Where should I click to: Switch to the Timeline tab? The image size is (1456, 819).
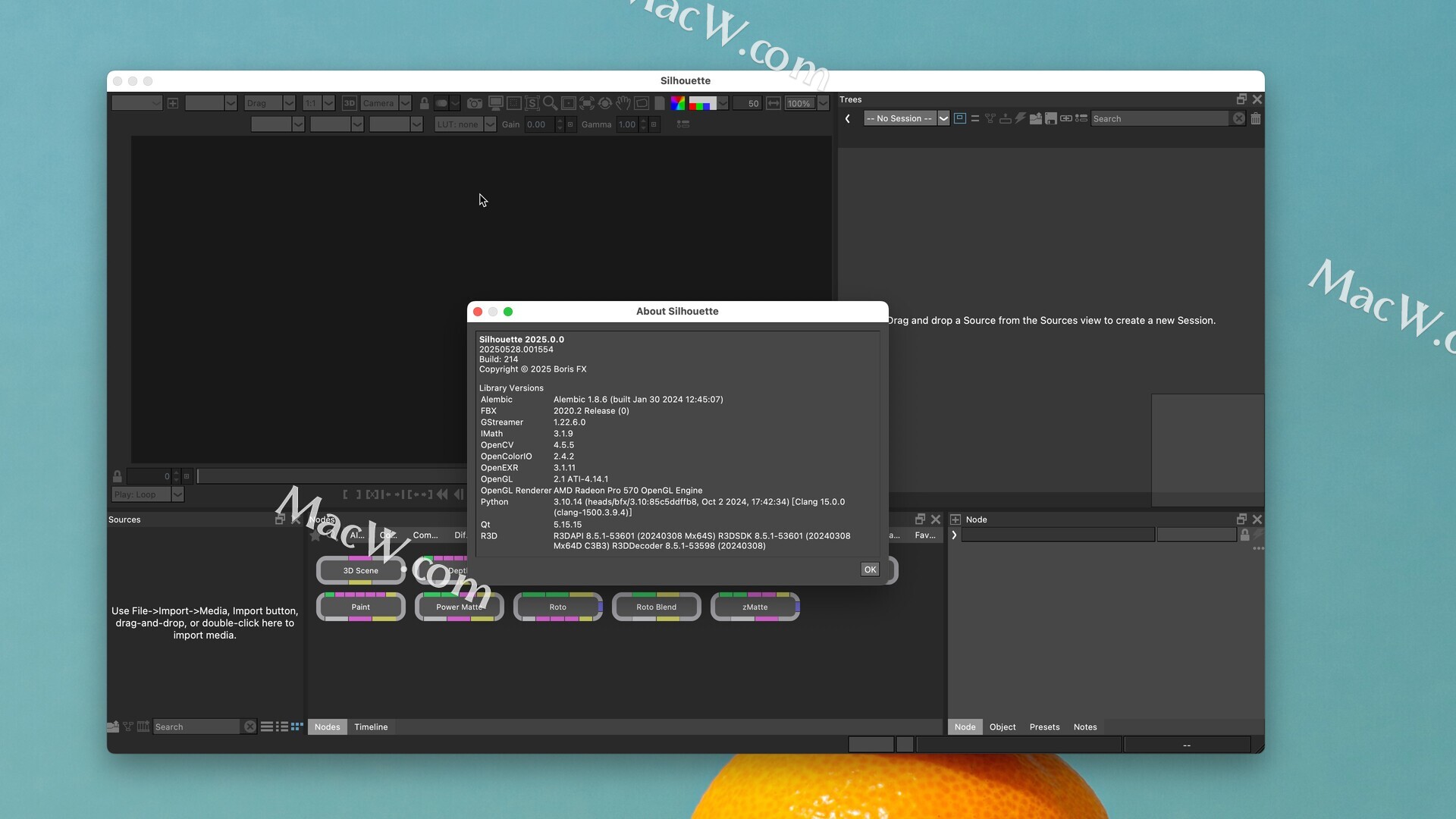(371, 726)
